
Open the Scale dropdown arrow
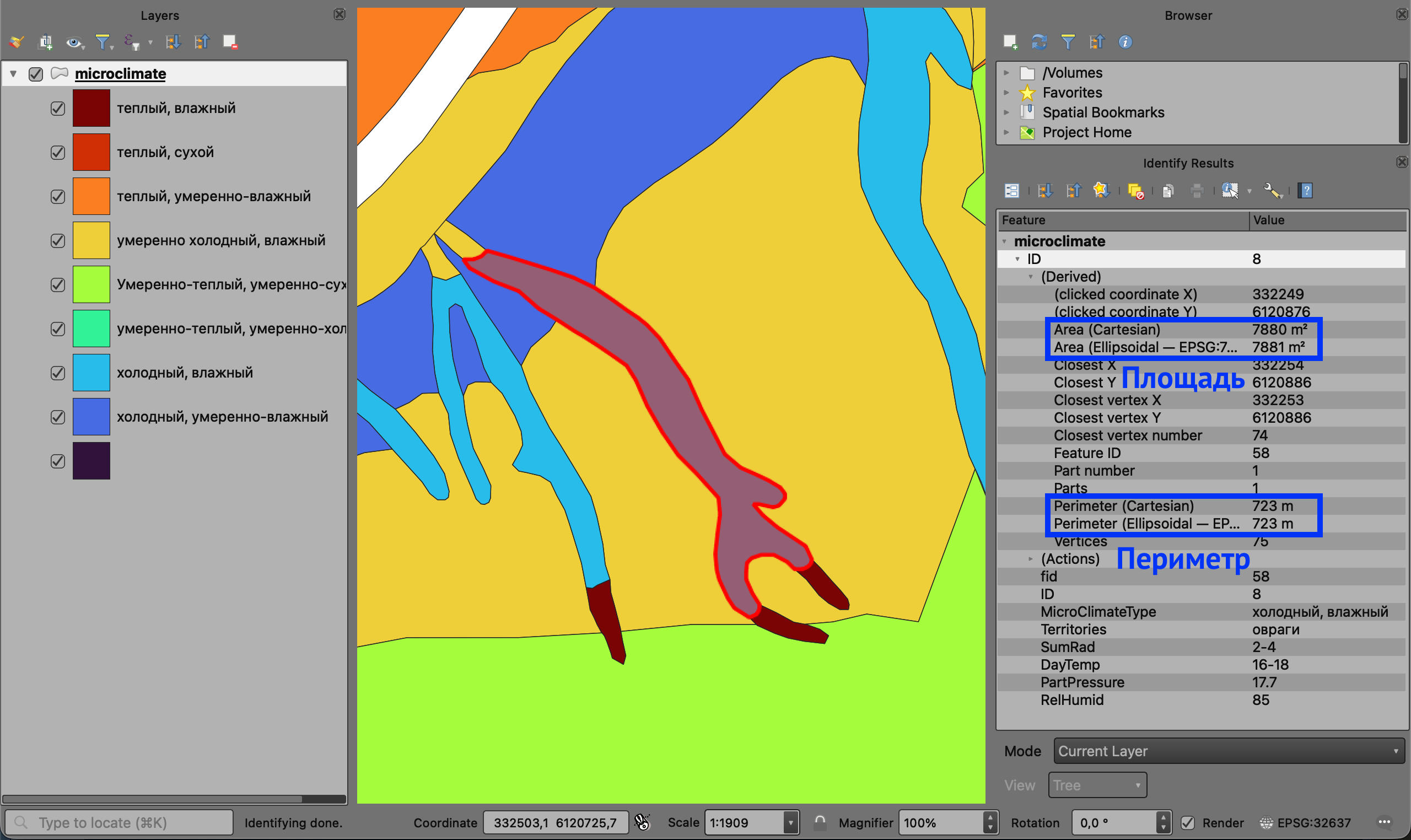pyautogui.click(x=791, y=822)
